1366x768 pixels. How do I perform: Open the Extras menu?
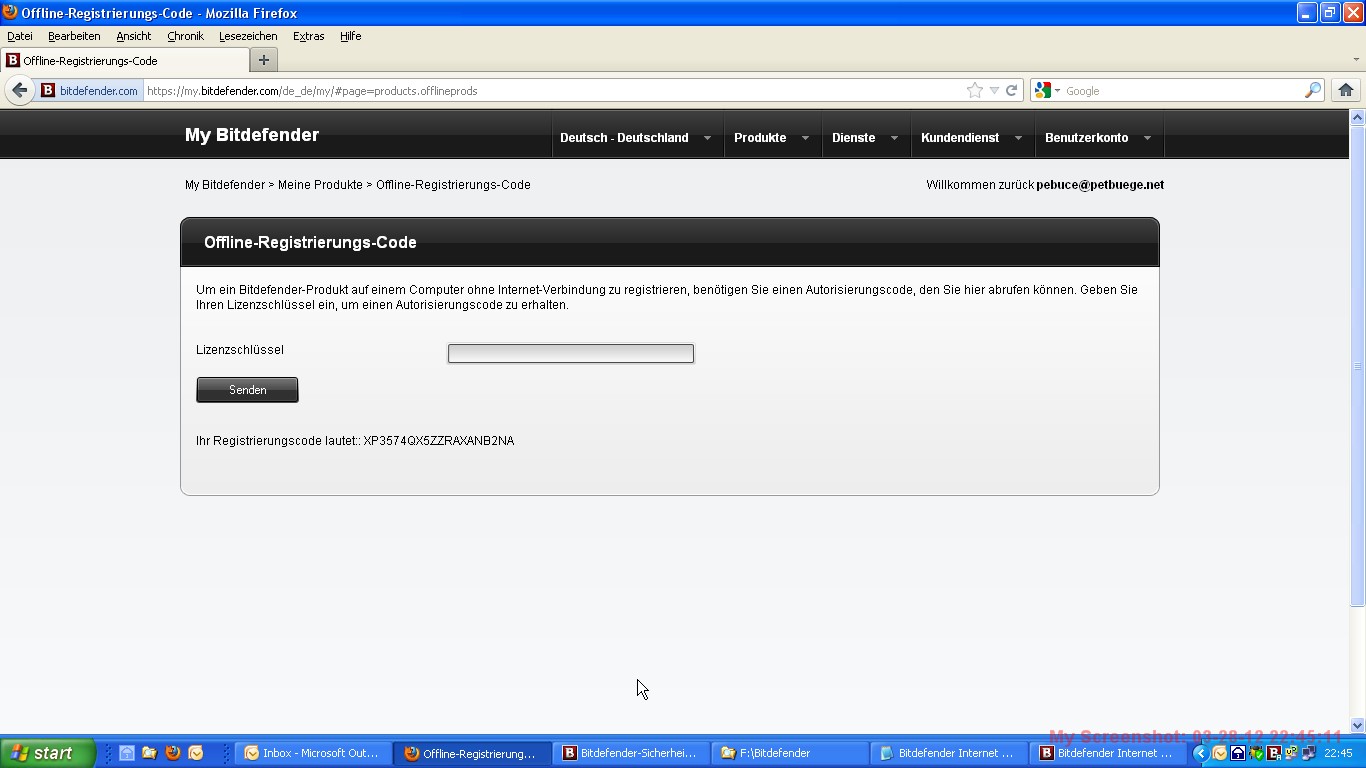[x=308, y=36]
